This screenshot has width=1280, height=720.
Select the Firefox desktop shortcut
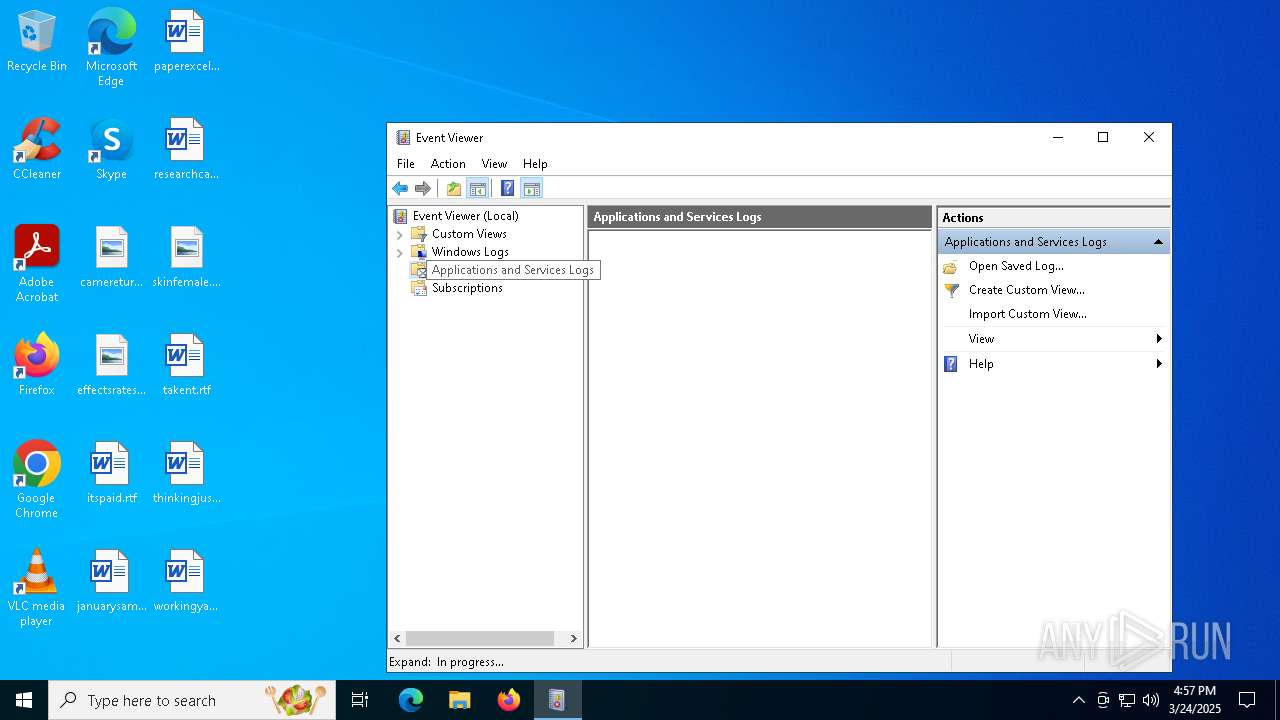point(37,365)
